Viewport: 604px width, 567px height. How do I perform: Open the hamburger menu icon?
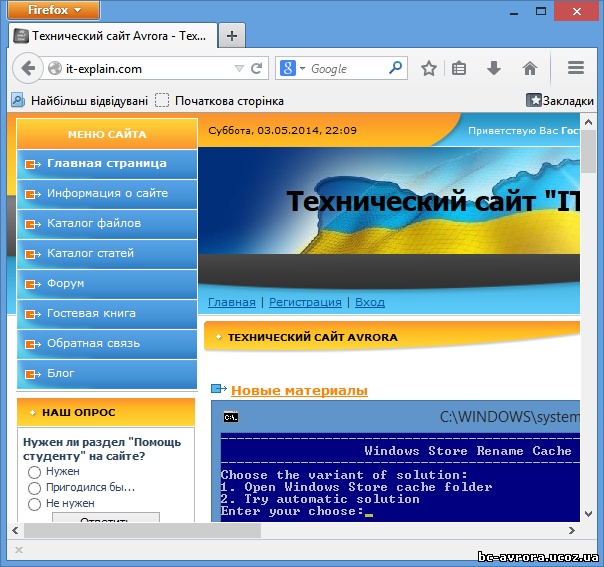click(576, 69)
